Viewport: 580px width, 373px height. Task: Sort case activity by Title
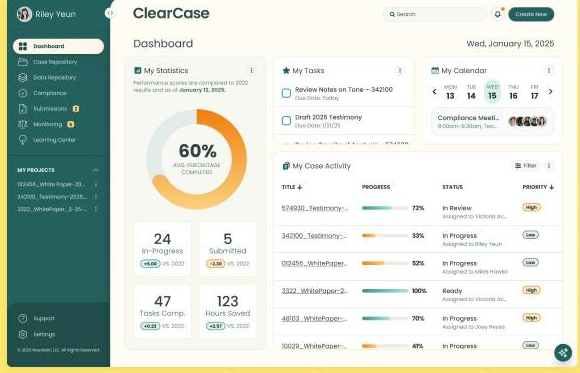click(x=292, y=187)
